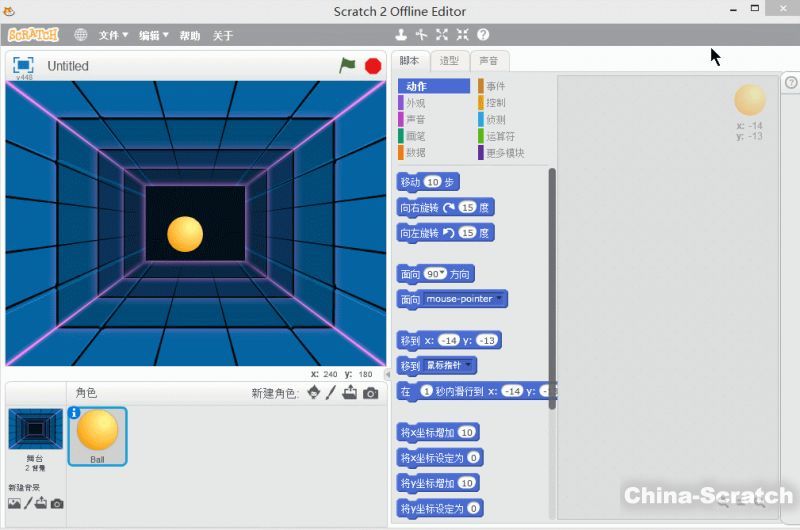Click the block help question mark
The height and width of the screenshot is (530, 800).
pos(483,35)
